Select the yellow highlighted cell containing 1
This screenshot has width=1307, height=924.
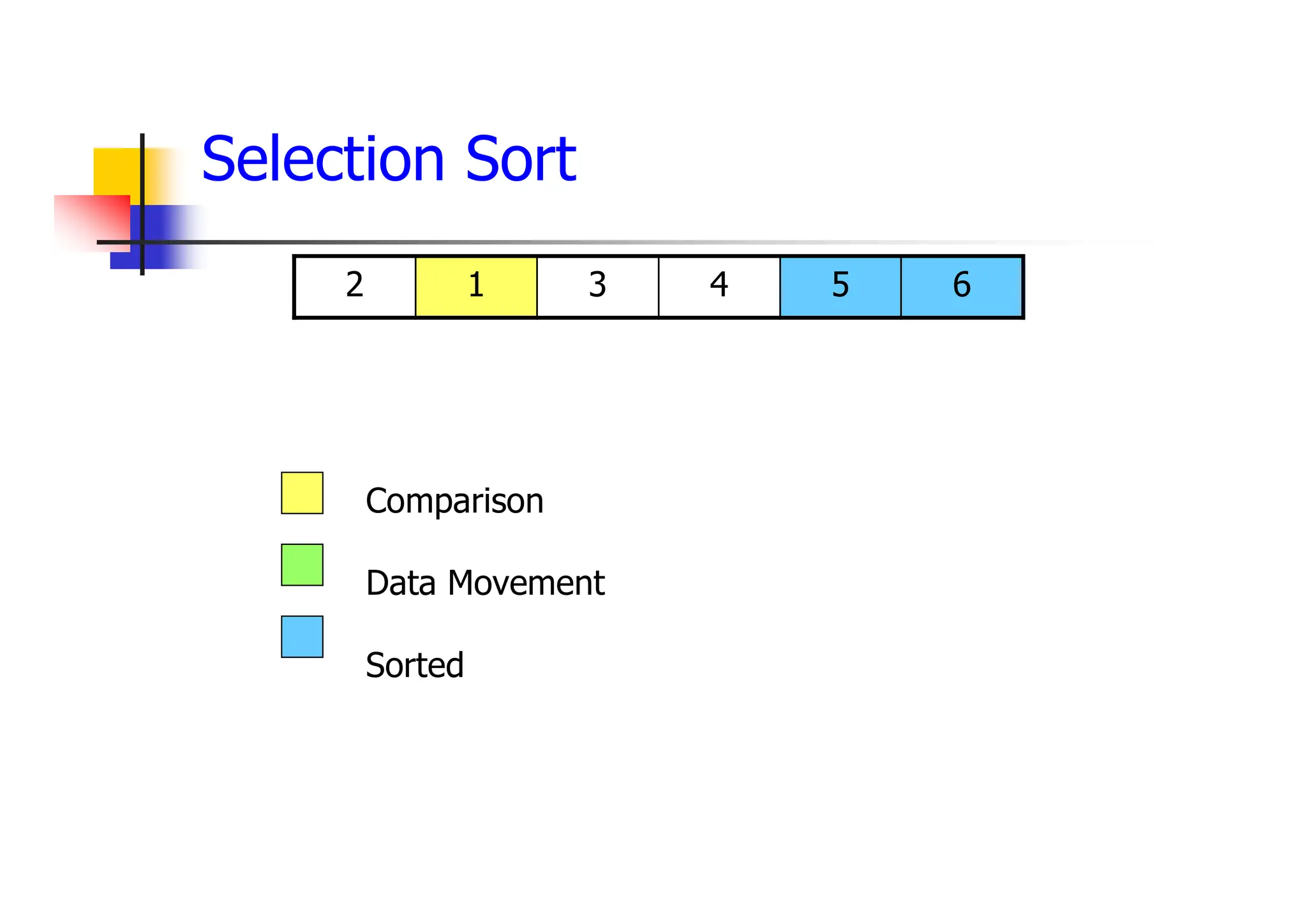(x=476, y=287)
